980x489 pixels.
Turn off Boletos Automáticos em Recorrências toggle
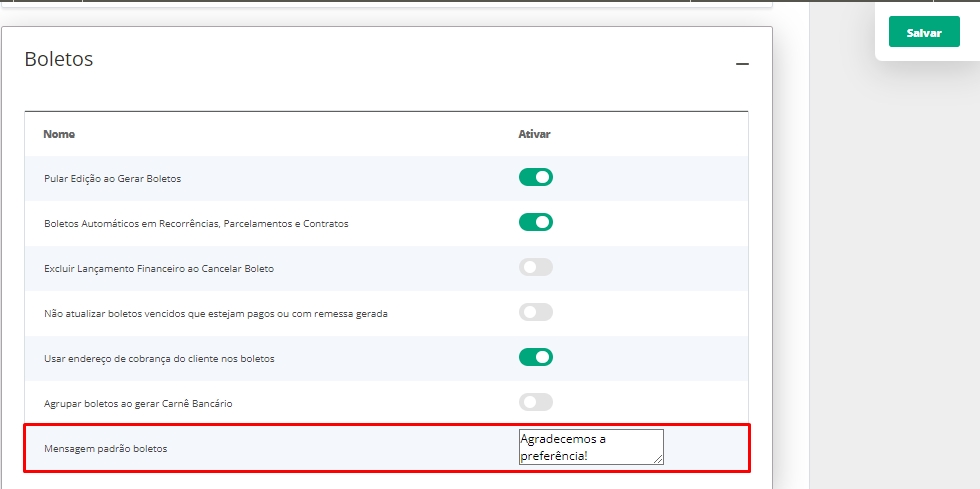point(535,222)
